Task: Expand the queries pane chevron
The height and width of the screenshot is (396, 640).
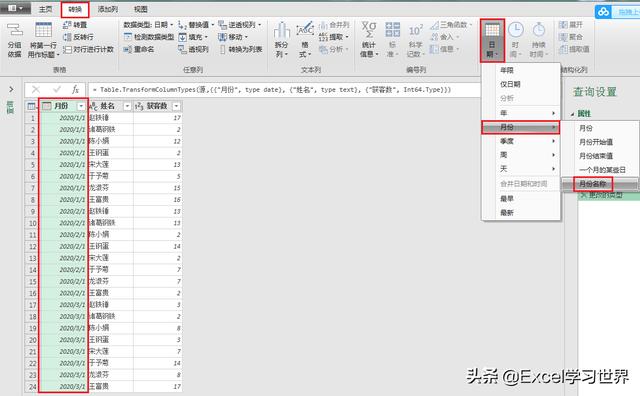Action: coord(11,89)
